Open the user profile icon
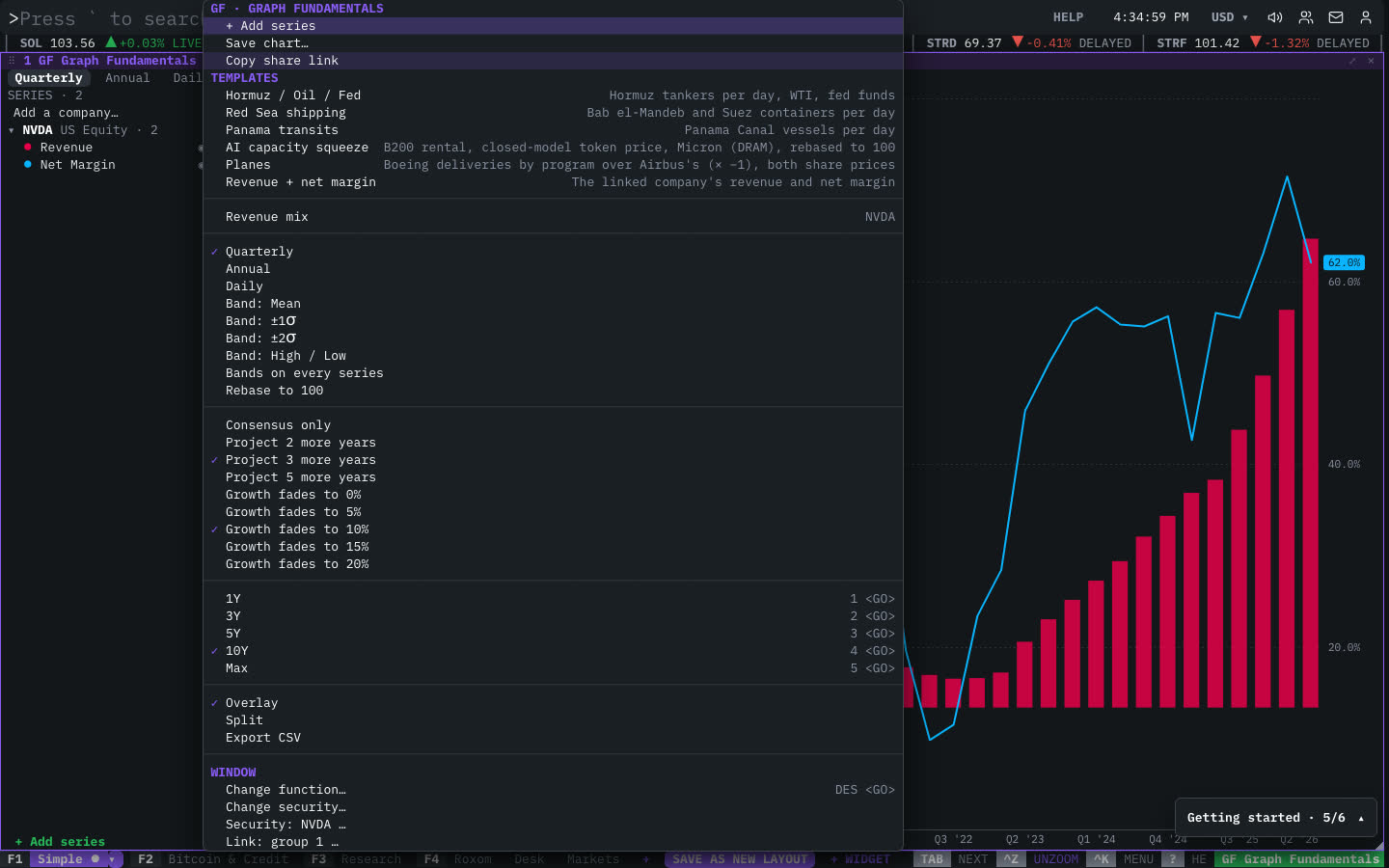Screen dimensions: 1389x868 [x=1366, y=17]
